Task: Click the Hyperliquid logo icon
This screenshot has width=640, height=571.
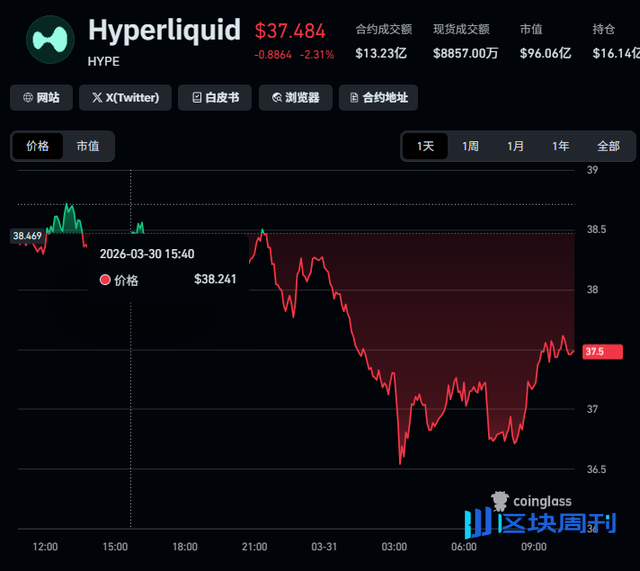Action: click(50, 40)
